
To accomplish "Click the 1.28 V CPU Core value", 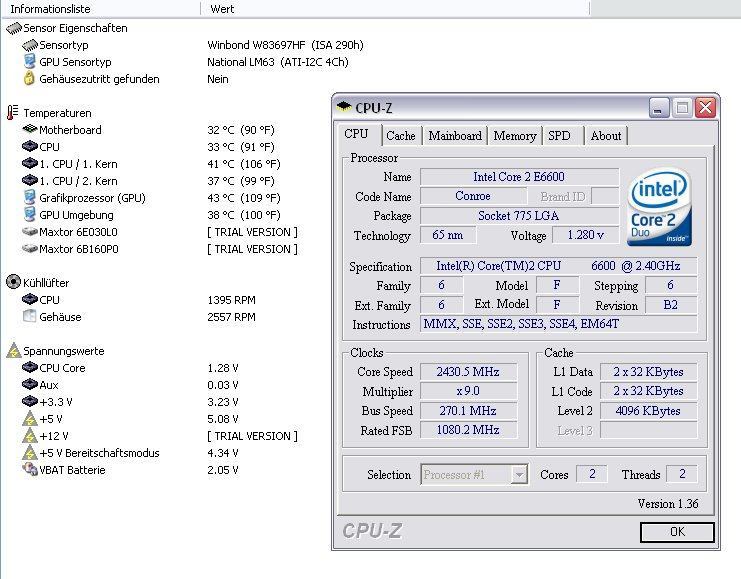I will click(223, 368).
